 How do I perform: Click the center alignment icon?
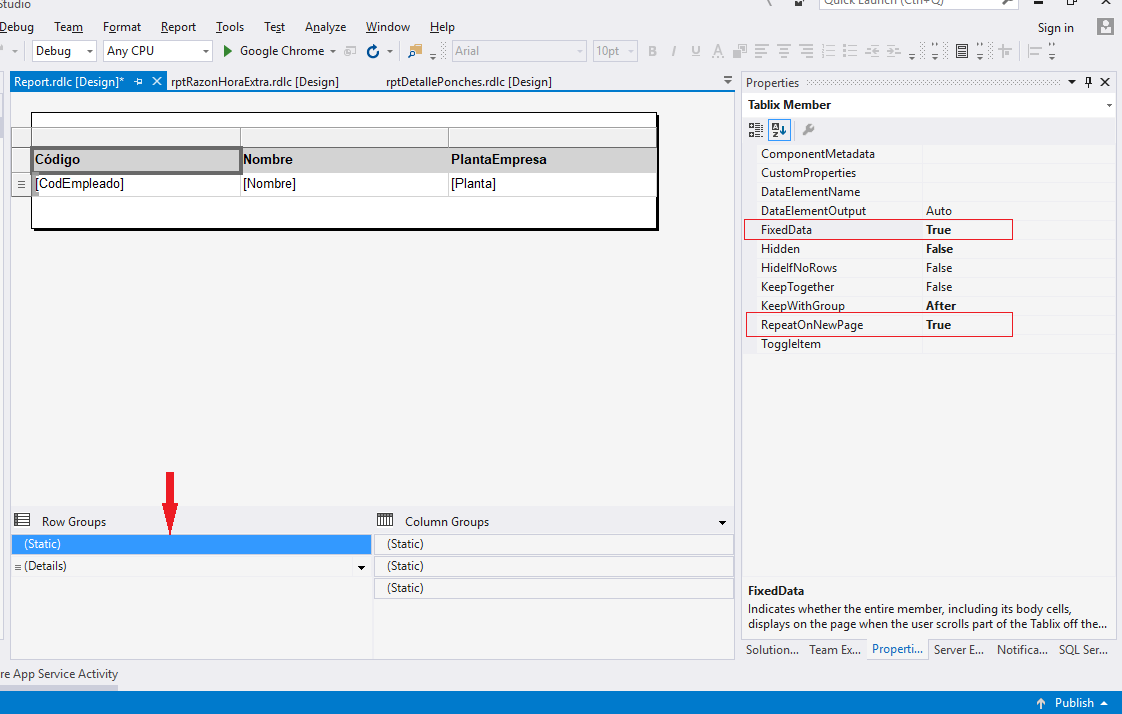pyautogui.click(x=781, y=51)
